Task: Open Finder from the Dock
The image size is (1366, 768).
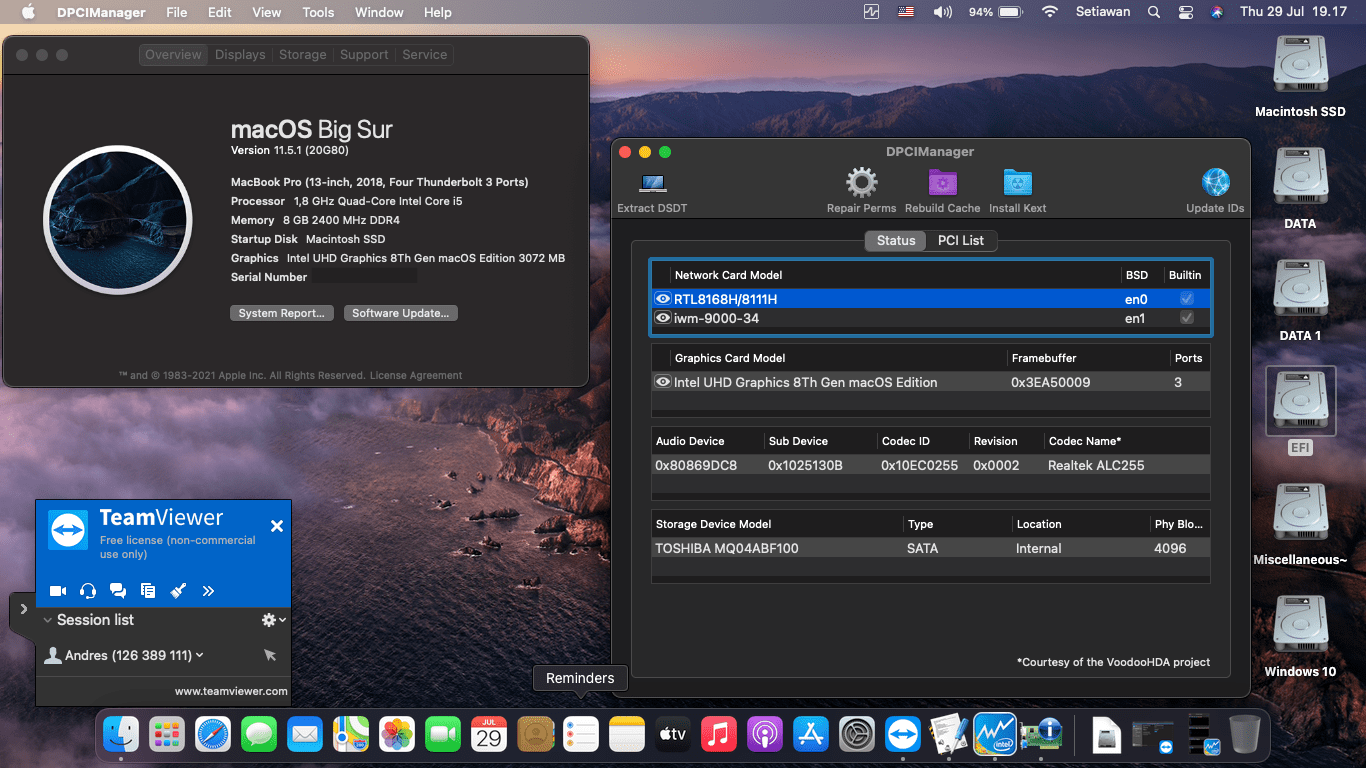Action: (121, 736)
